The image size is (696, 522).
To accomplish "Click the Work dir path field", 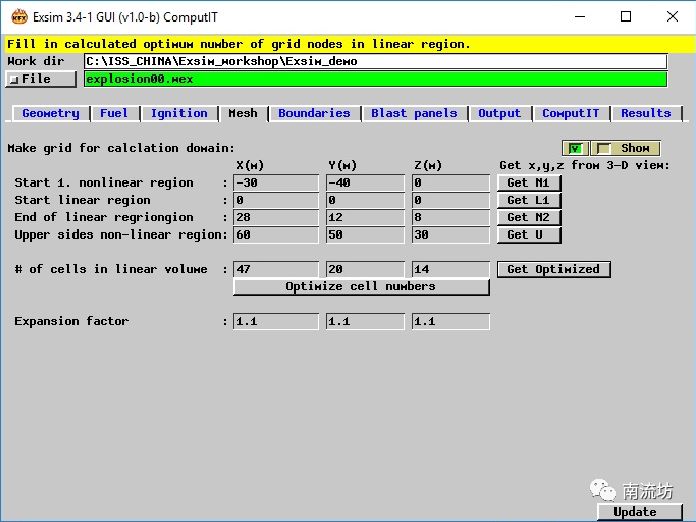I will tap(374, 61).
